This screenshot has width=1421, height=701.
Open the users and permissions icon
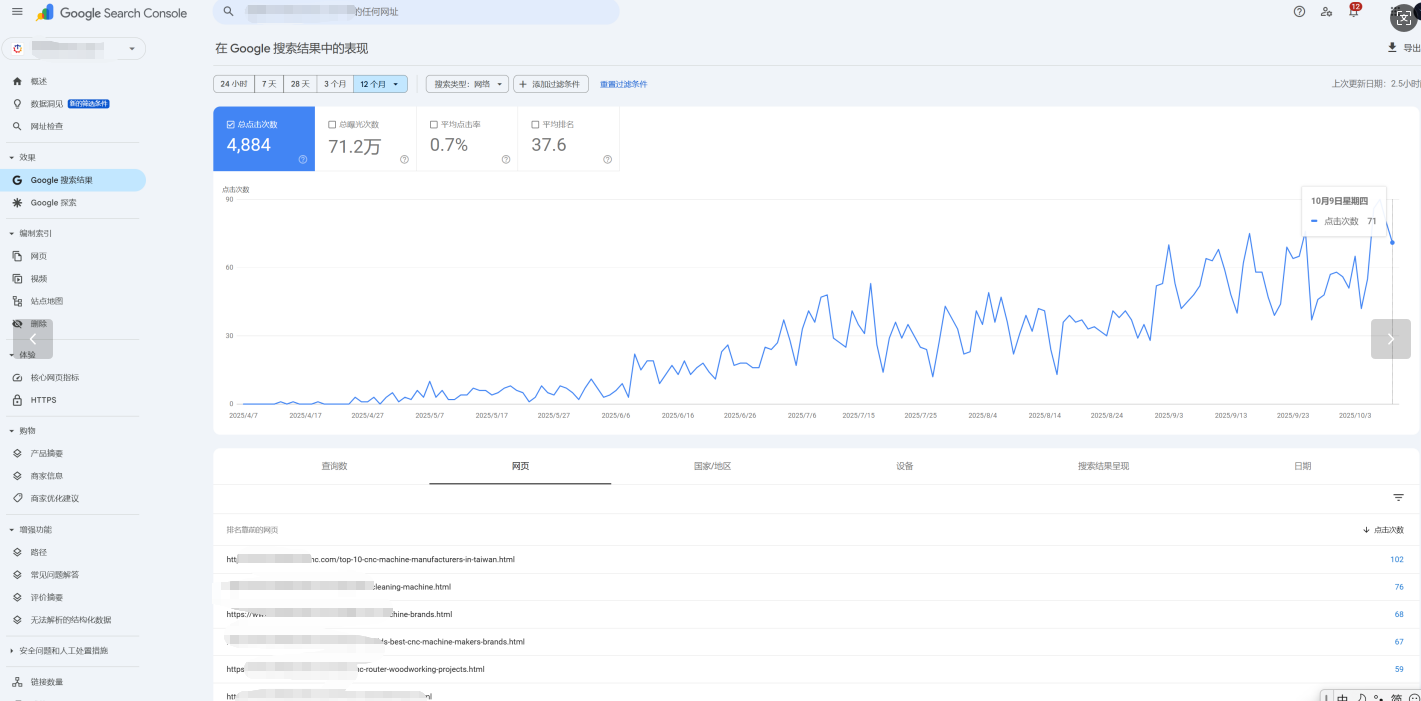tap(1326, 12)
